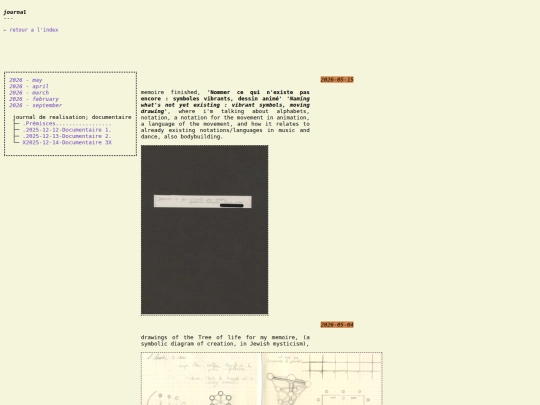Viewport: 540px width, 405px height.
Task: Click 'drawings of the Tree of life' paragraph
Action: (225, 340)
